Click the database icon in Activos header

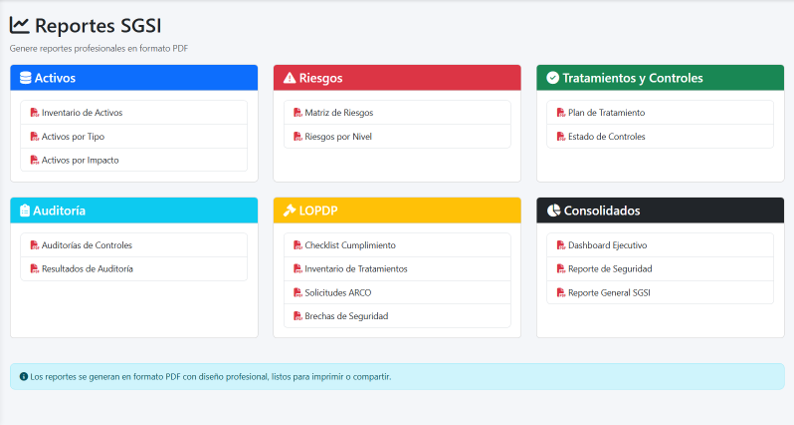25,78
